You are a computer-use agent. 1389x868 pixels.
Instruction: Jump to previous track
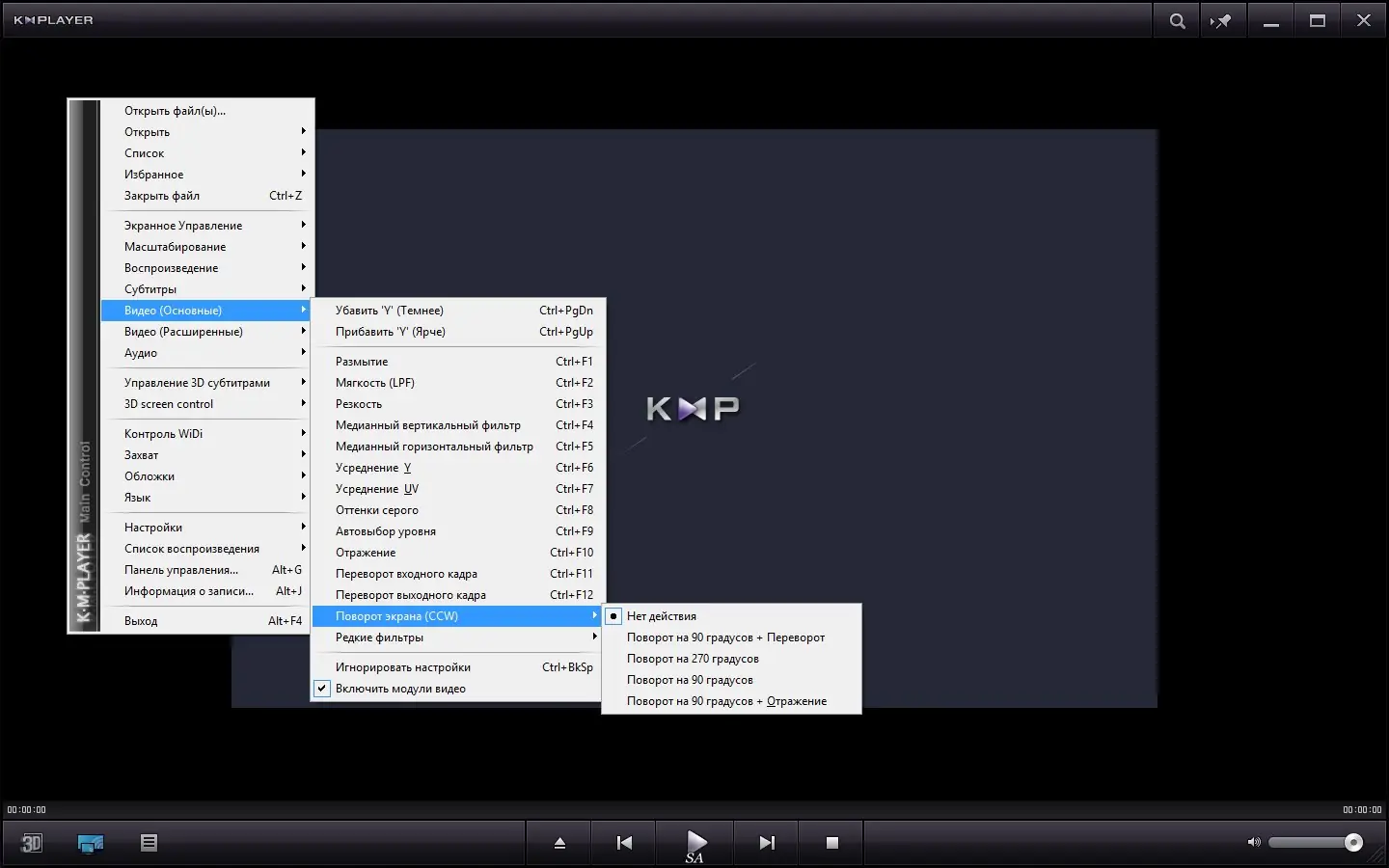[x=624, y=843]
